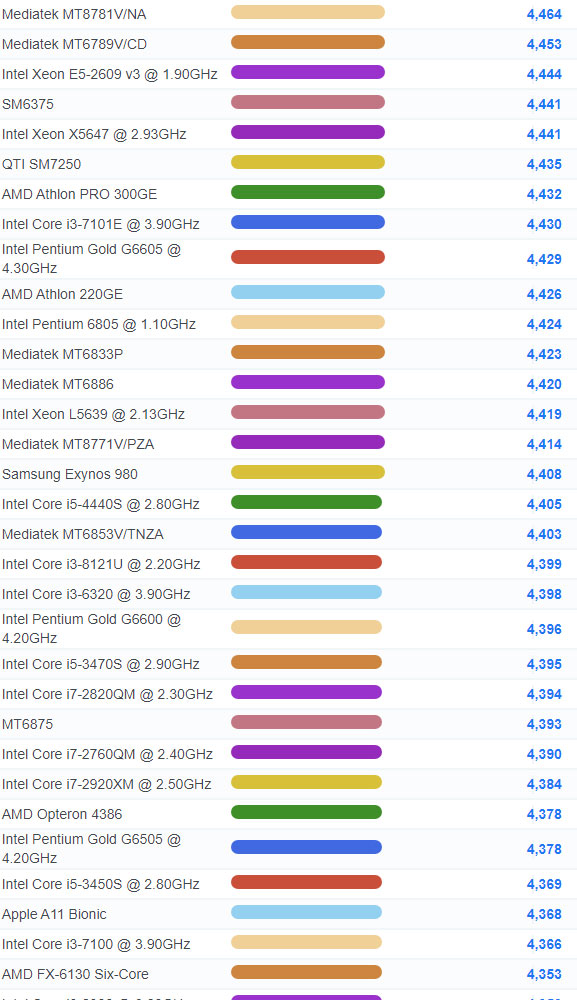Click the 4,399 score for Core i3-8121U

click(x=544, y=564)
